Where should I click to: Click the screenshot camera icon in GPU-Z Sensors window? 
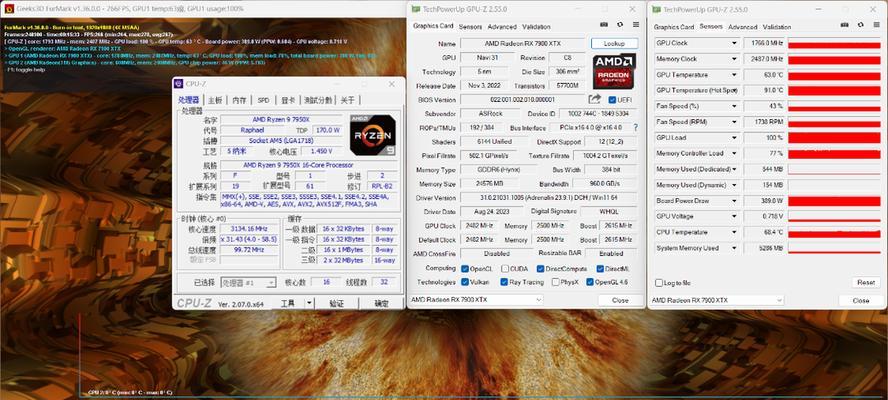pos(844,25)
